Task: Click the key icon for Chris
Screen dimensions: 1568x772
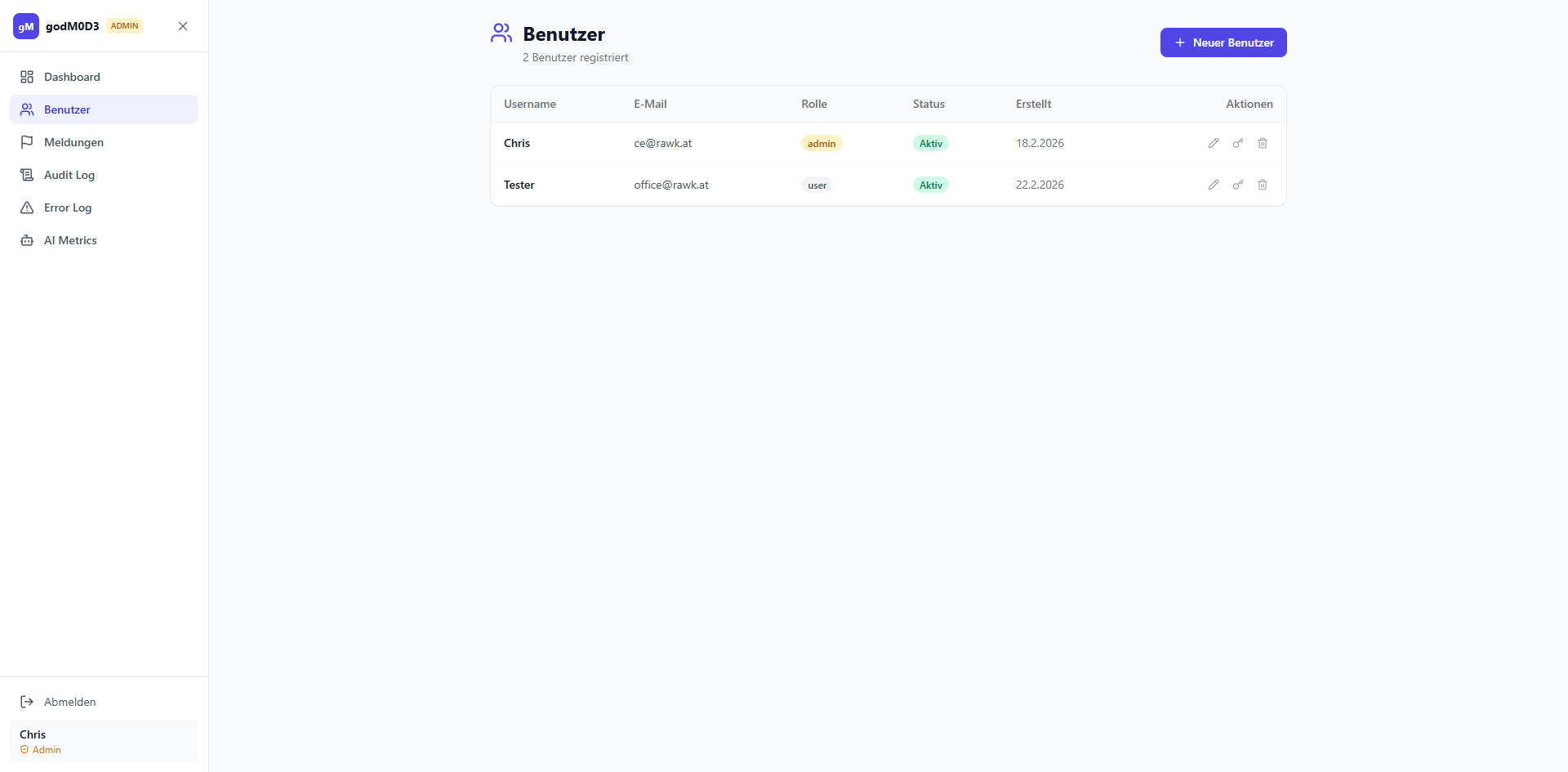Action: point(1238,143)
